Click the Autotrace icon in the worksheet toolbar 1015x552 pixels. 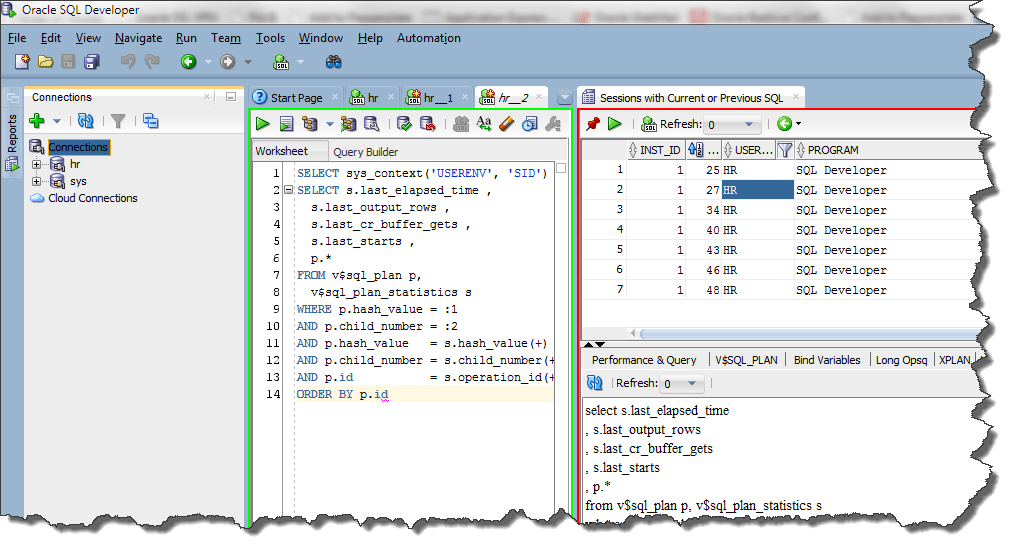tap(348, 124)
